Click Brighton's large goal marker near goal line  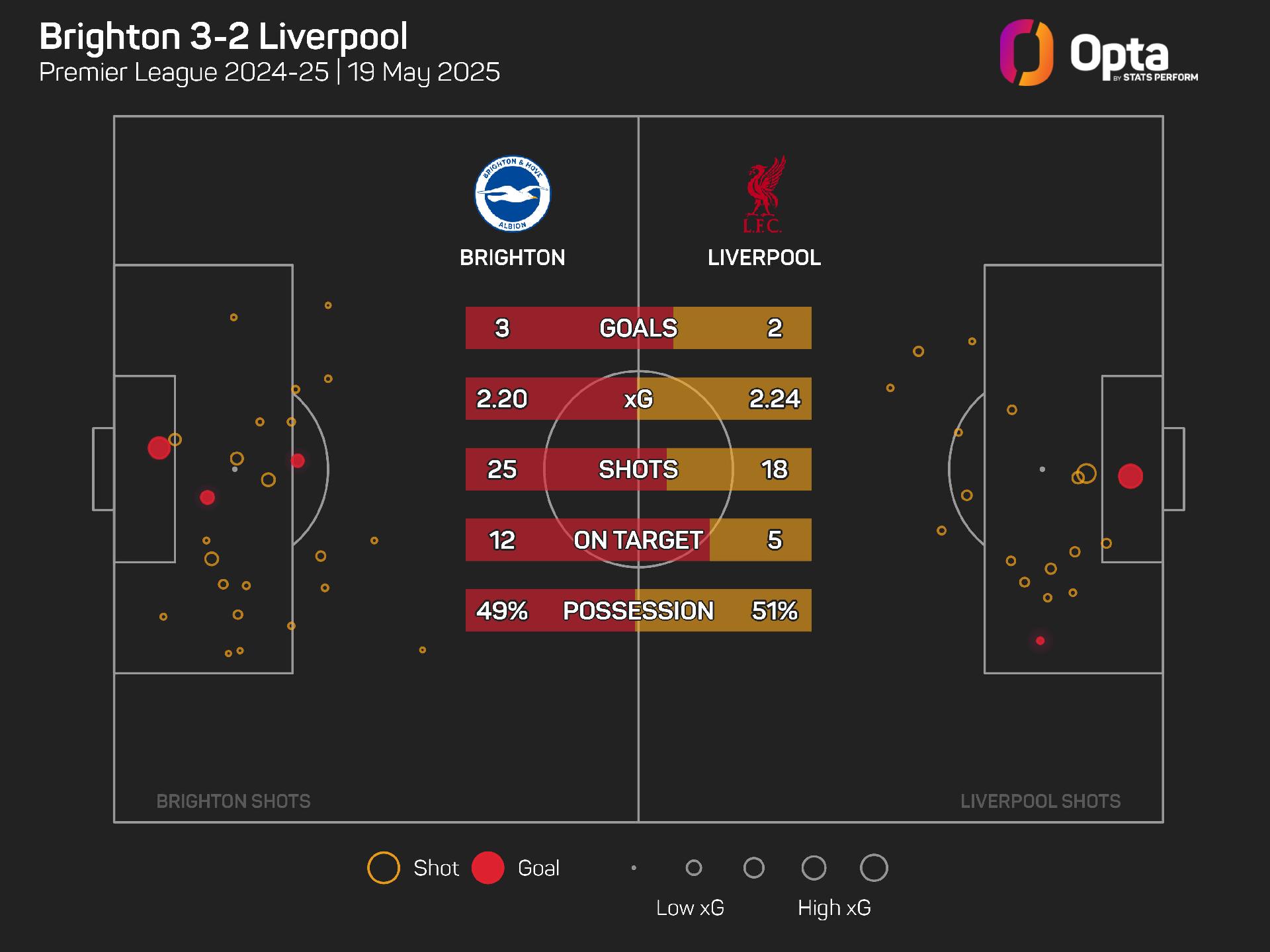coord(159,448)
